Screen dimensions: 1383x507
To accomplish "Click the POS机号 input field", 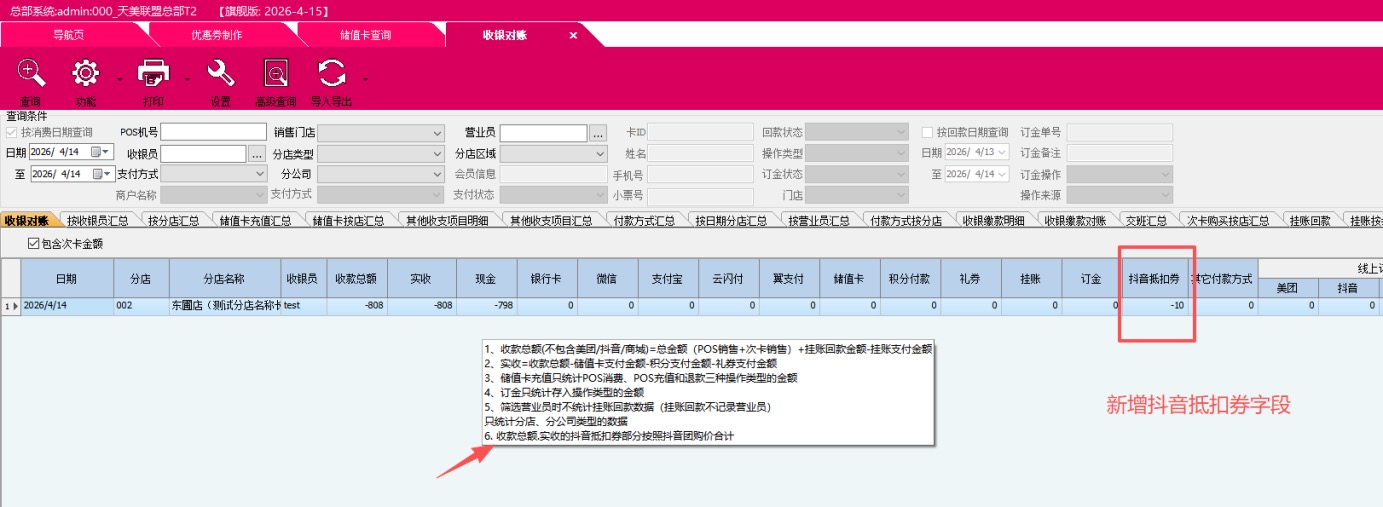I will (x=214, y=133).
